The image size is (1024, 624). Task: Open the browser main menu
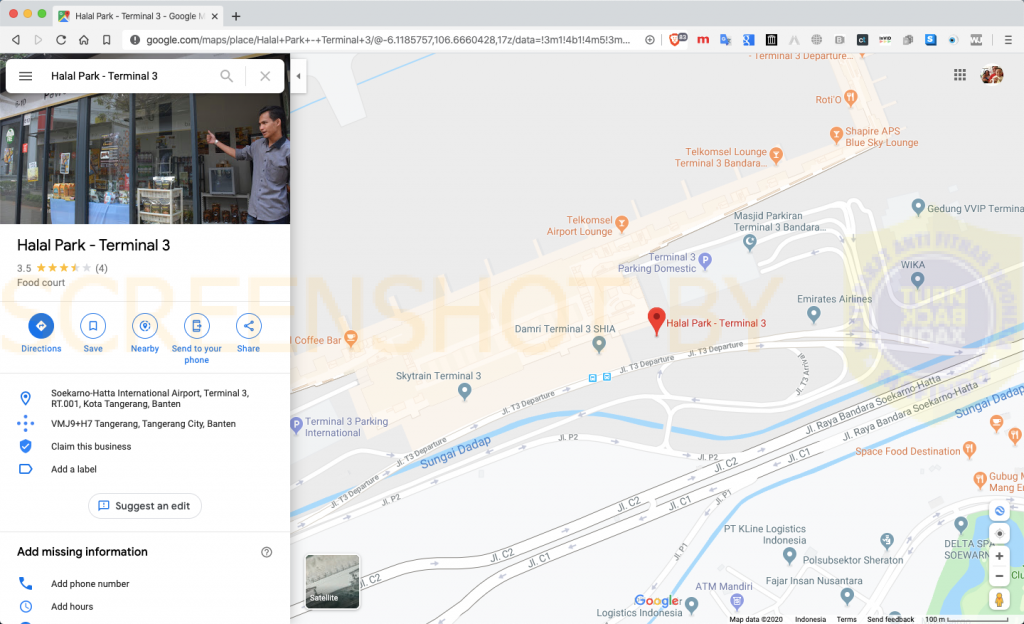coord(1008,40)
